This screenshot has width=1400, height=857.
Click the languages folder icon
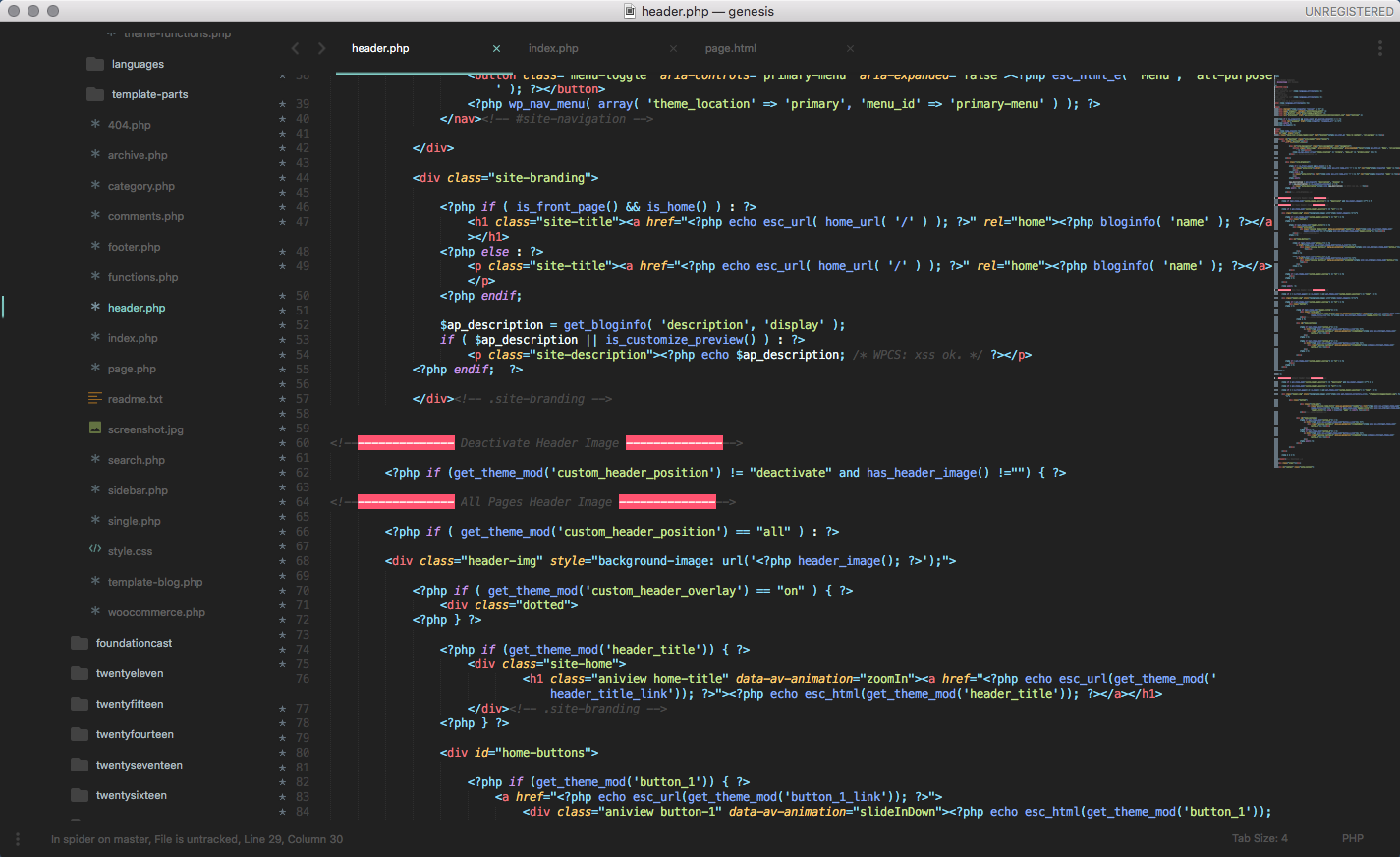coord(95,64)
